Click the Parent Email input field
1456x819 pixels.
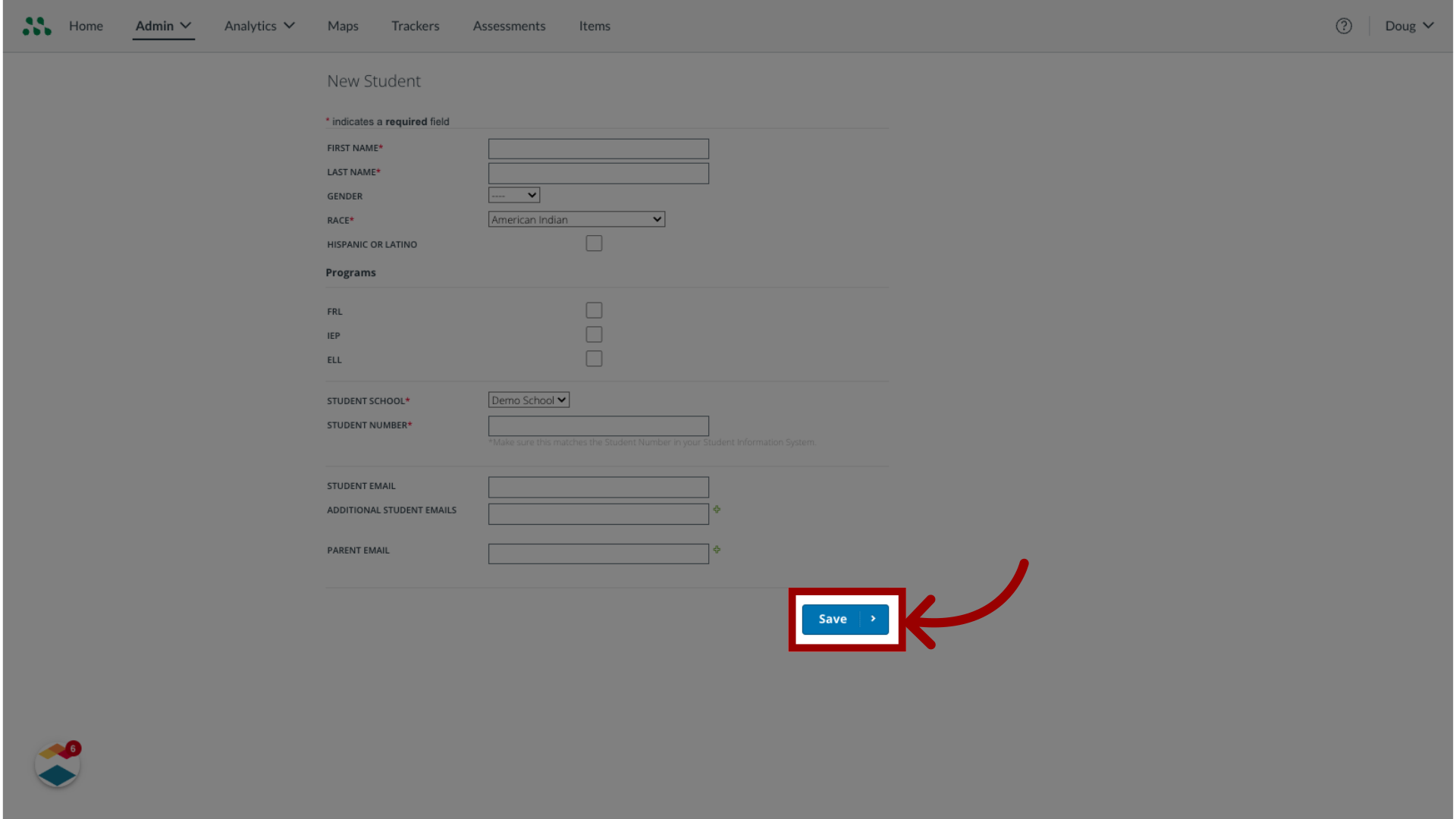click(x=598, y=554)
